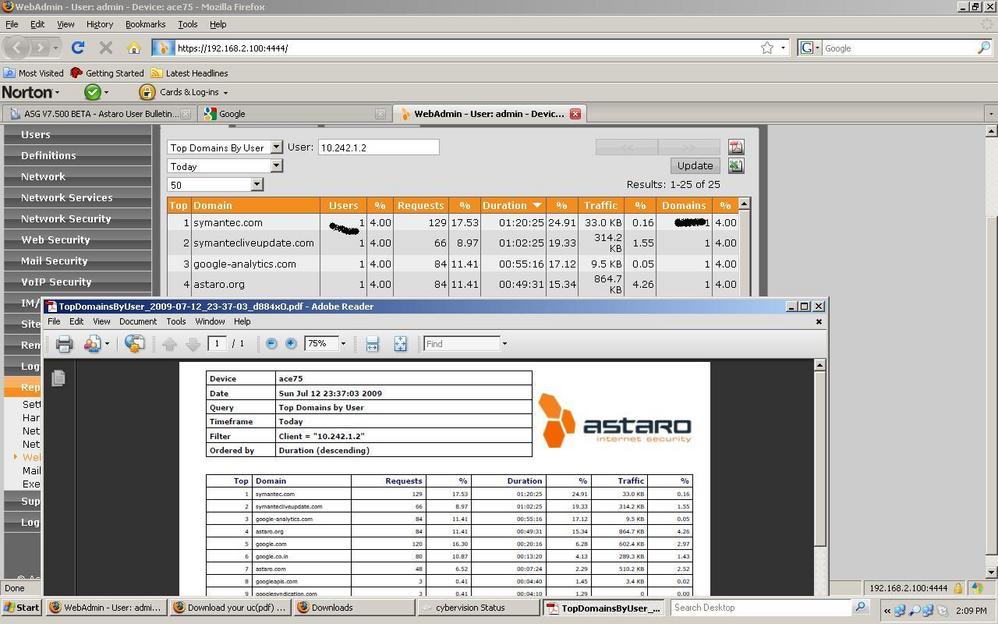Open the Document menu in Adobe Reader

[x=137, y=322]
